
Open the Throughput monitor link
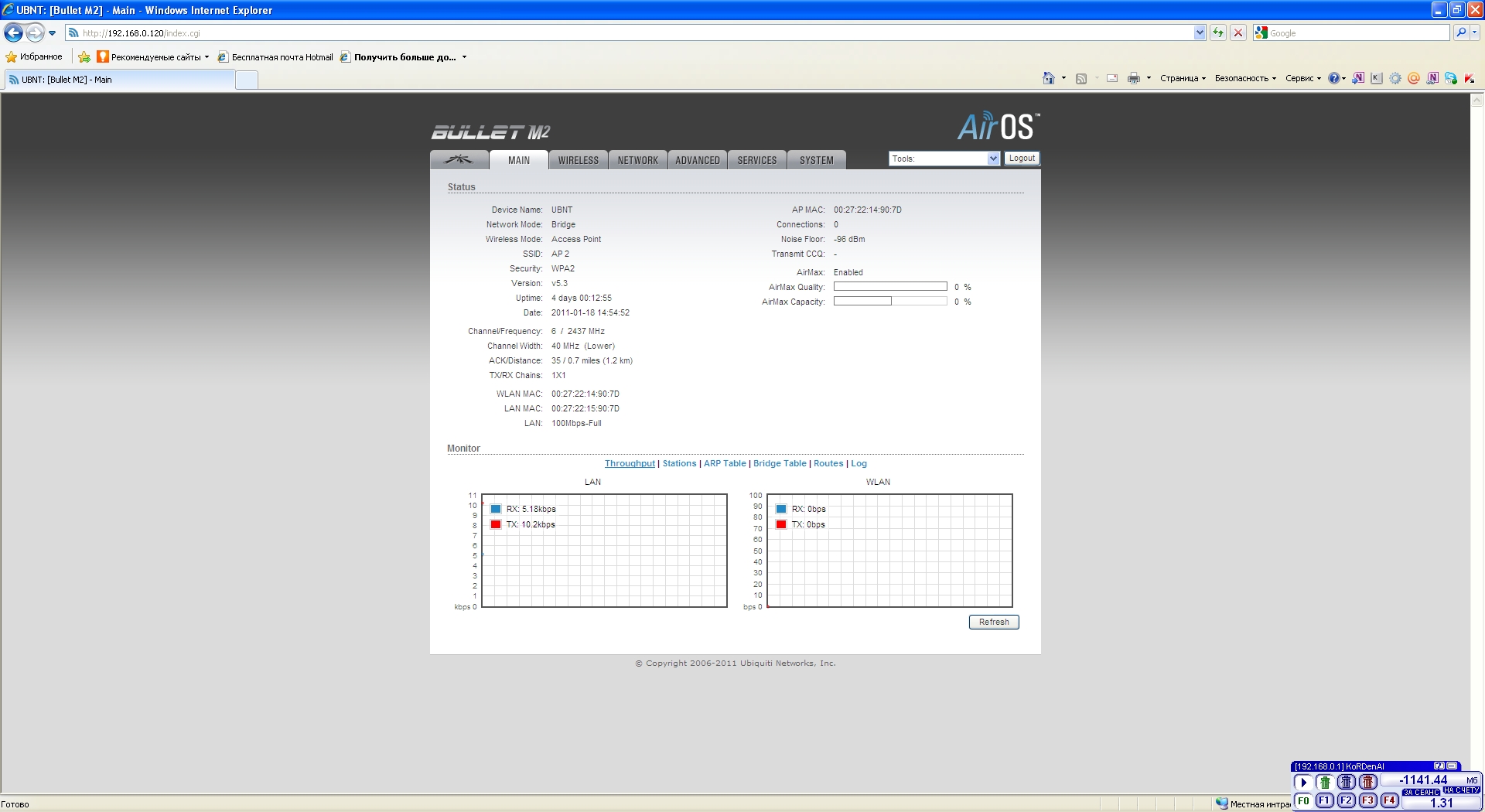click(x=630, y=463)
